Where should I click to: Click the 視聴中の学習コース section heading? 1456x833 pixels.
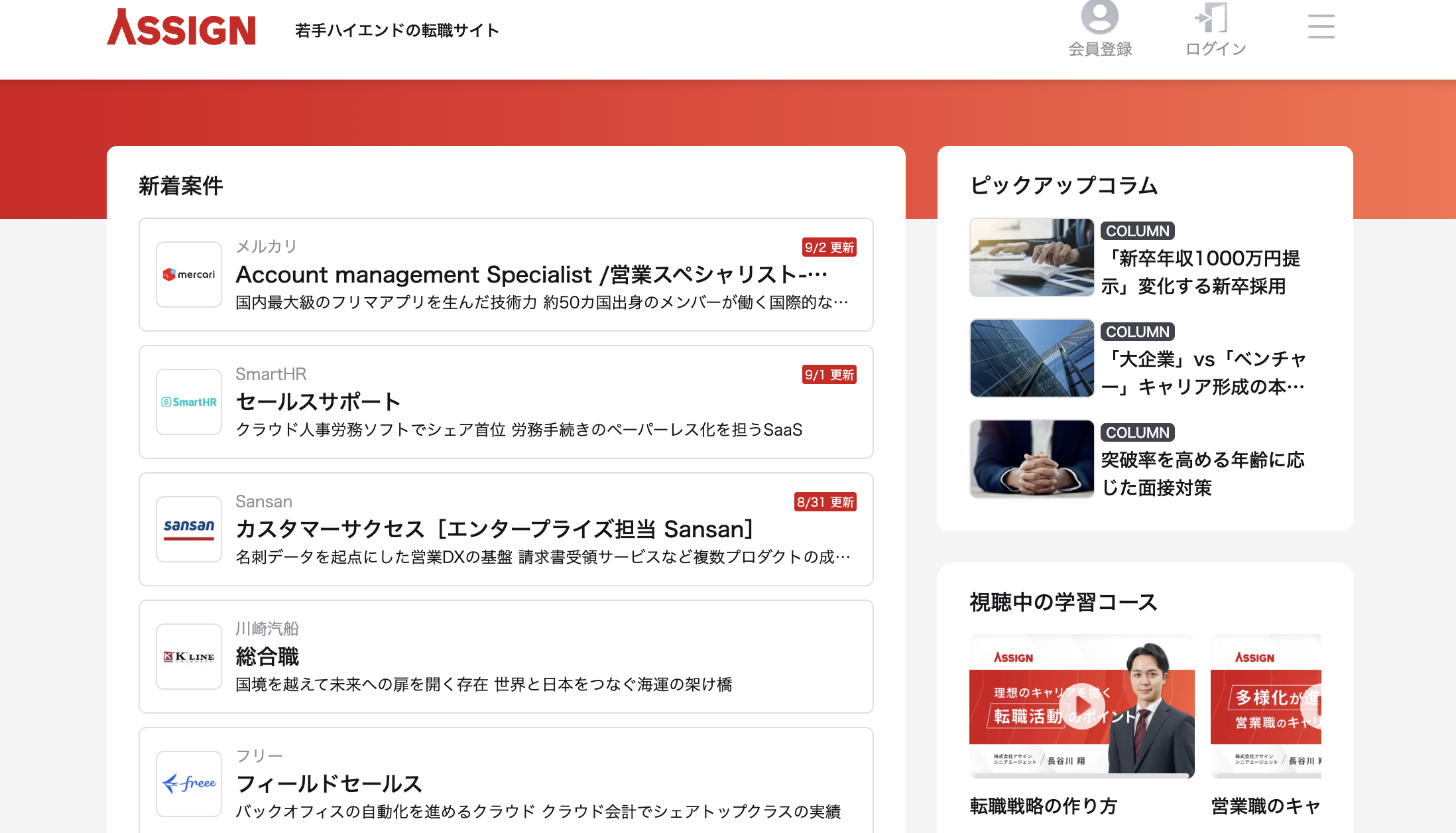click(1063, 602)
